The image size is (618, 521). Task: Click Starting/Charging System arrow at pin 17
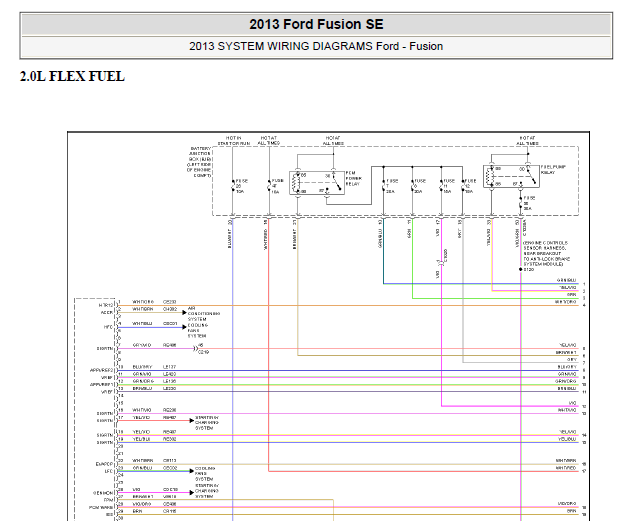(192, 421)
